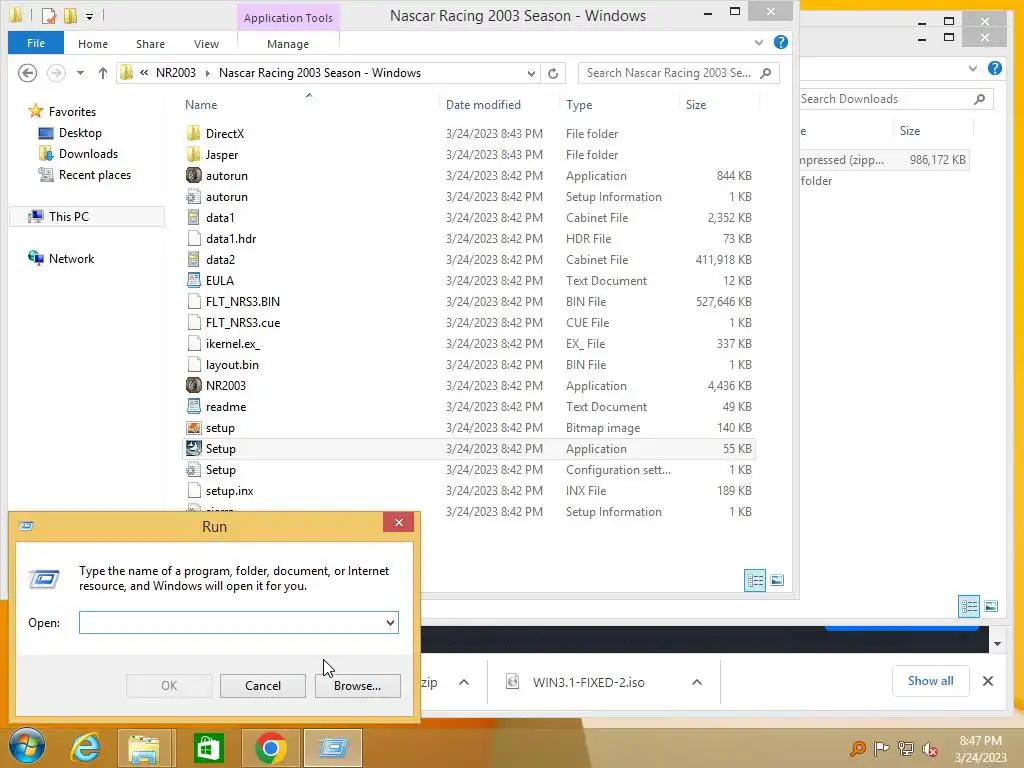1024x768 pixels.
Task: Open Google Chrome from the taskbar
Action: pyautogui.click(x=270, y=748)
